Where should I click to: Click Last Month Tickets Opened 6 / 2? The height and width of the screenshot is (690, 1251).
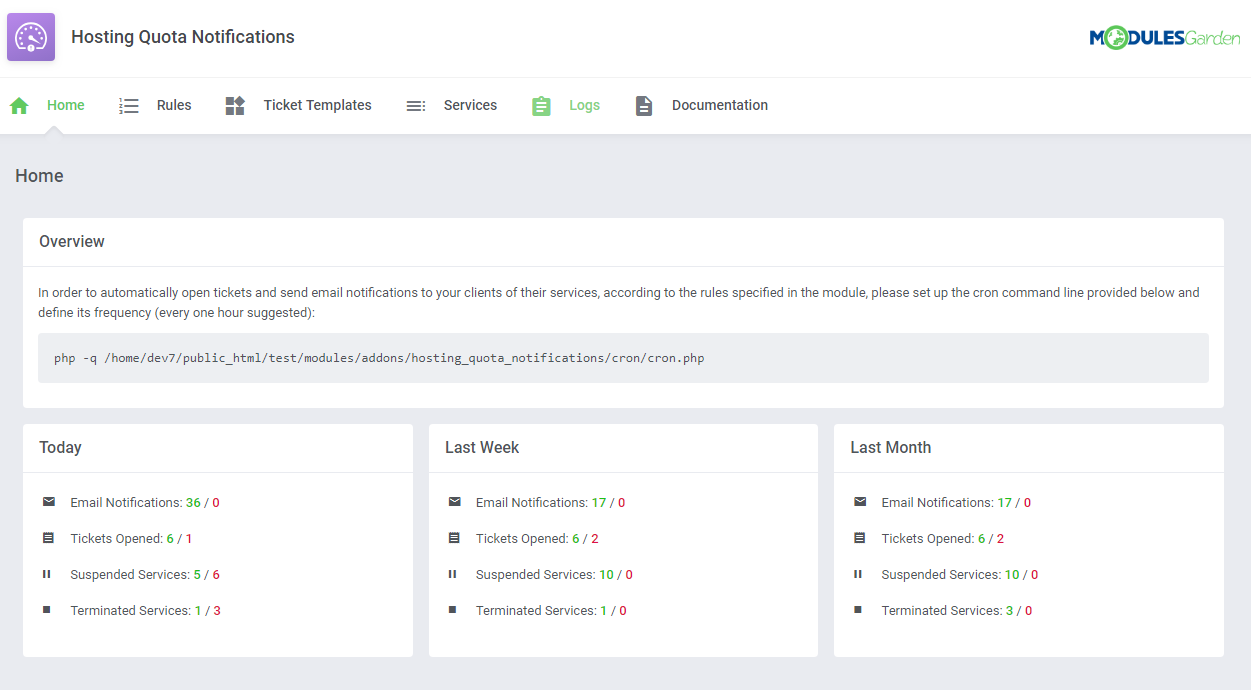(x=943, y=539)
